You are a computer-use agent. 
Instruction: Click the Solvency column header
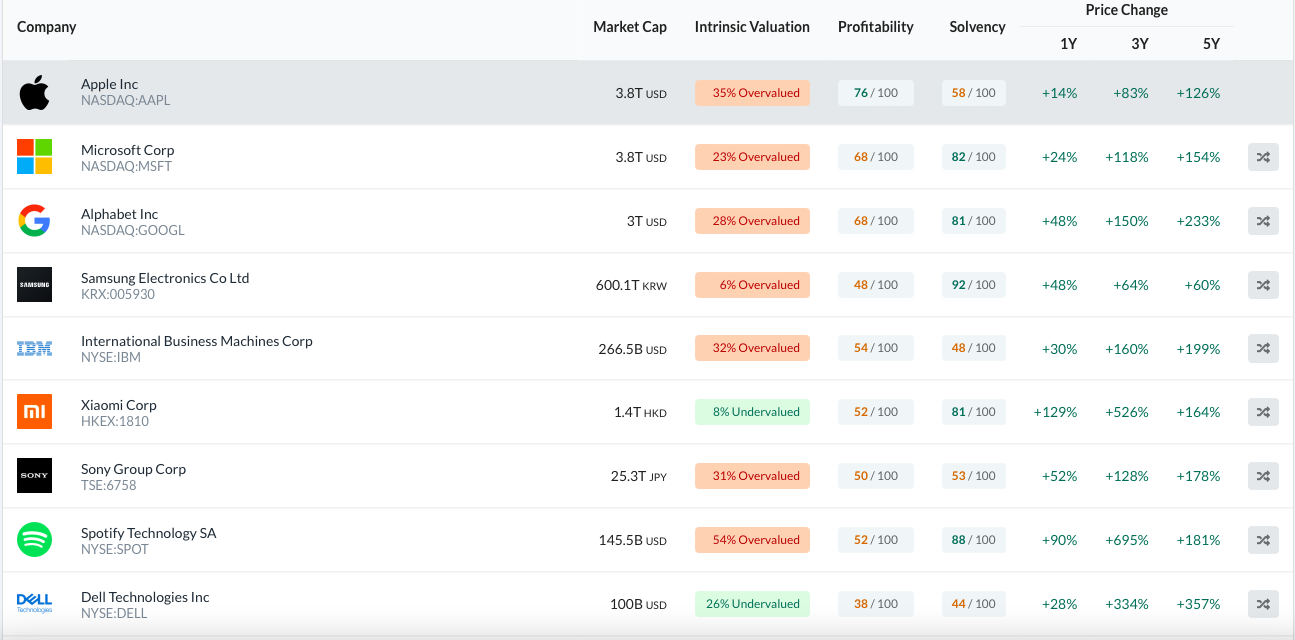pos(976,27)
